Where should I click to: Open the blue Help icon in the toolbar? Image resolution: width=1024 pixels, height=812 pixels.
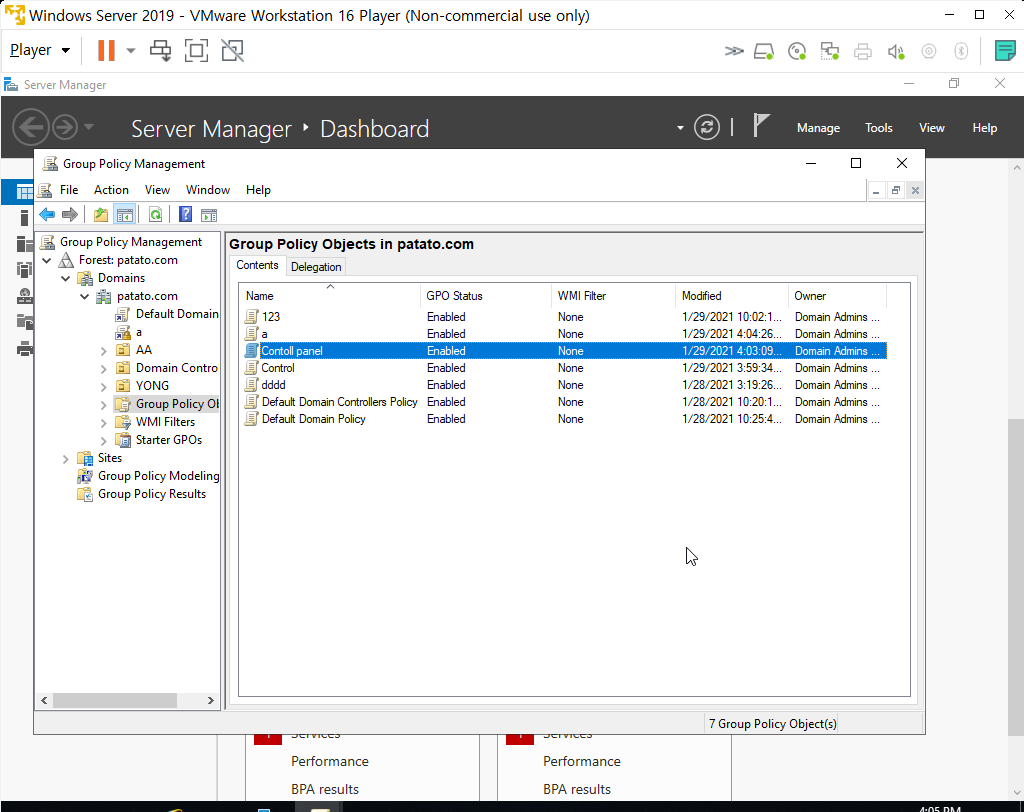point(185,214)
